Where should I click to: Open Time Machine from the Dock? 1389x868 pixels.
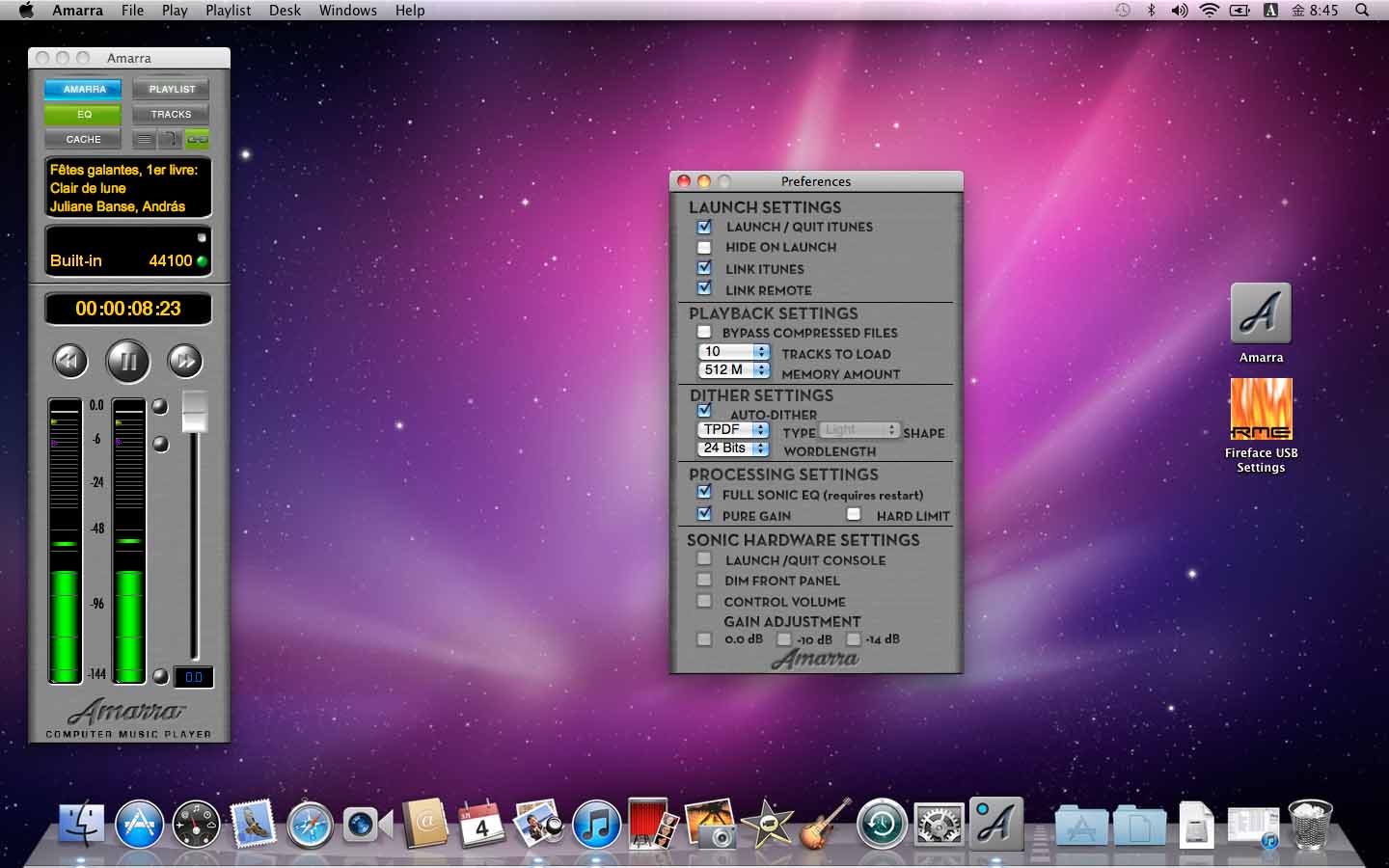coord(882,825)
